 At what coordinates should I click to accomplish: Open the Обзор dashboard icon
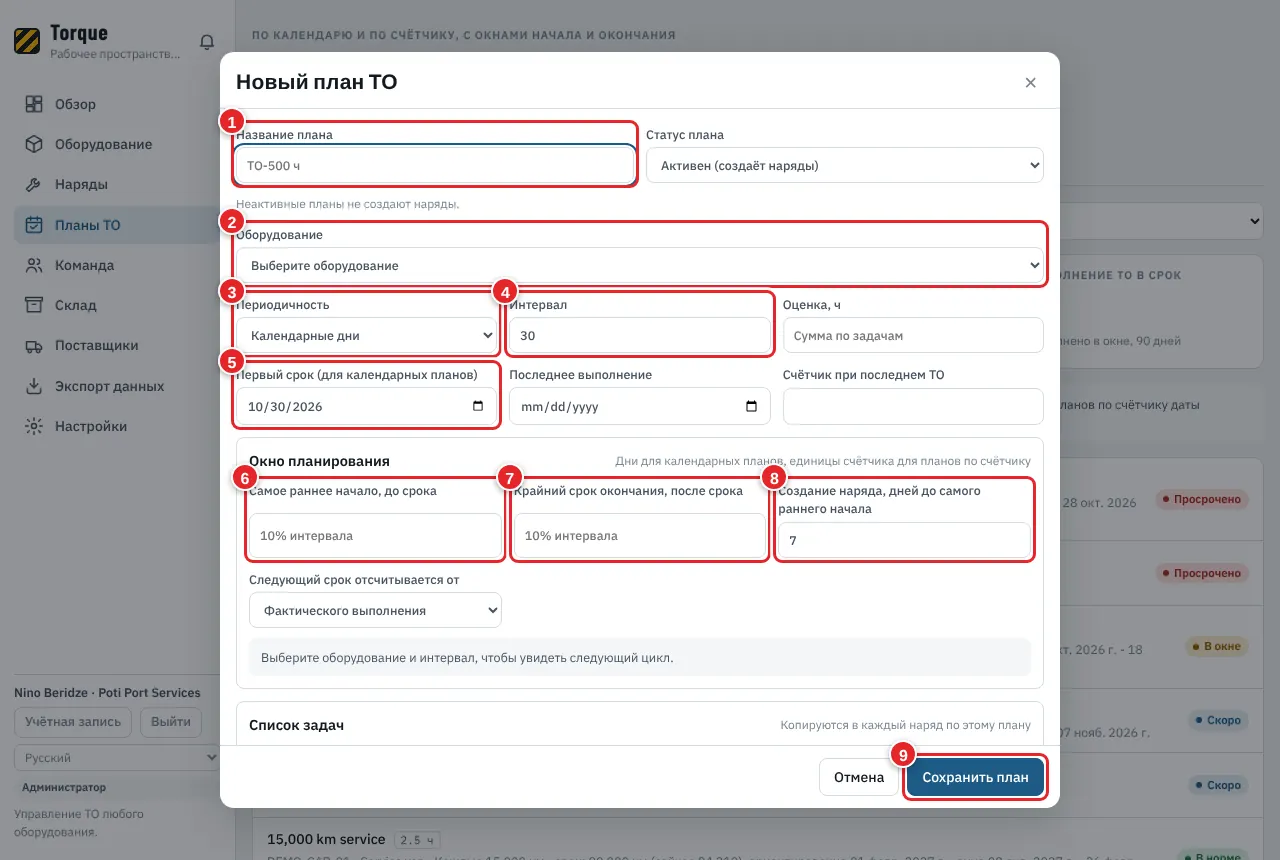click(x=34, y=104)
